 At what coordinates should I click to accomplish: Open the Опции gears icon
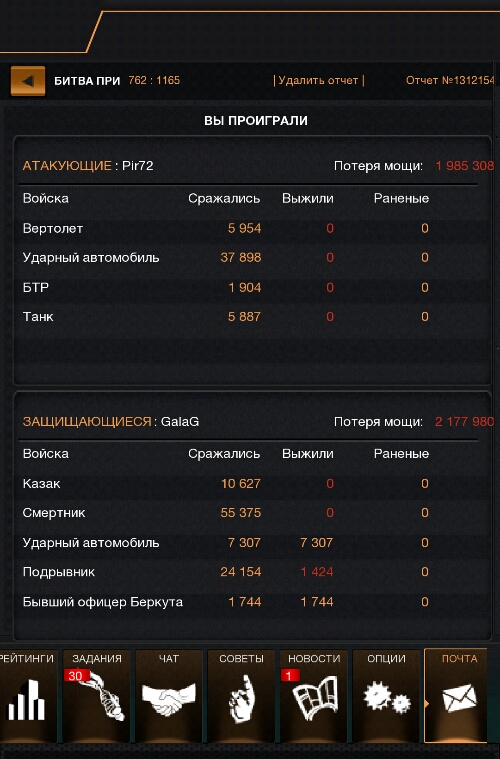pyautogui.click(x=386, y=697)
